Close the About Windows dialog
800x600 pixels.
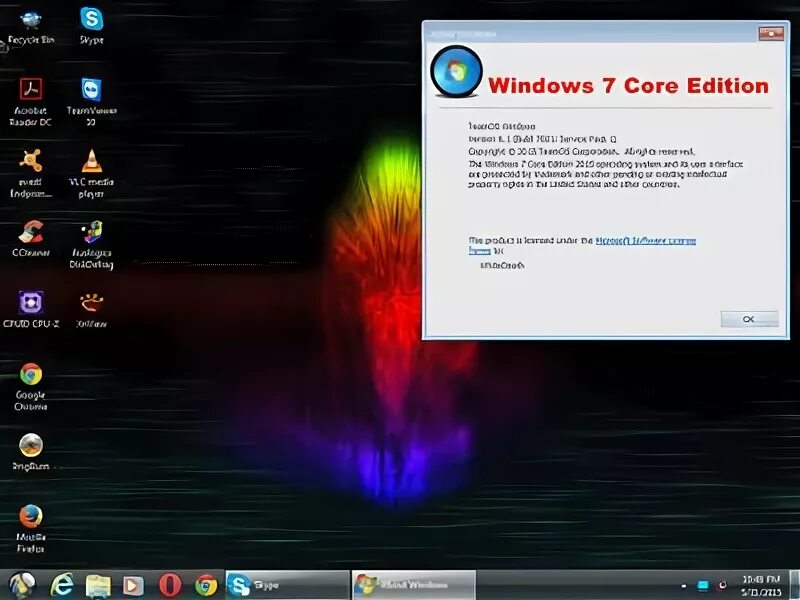pyautogui.click(x=771, y=34)
